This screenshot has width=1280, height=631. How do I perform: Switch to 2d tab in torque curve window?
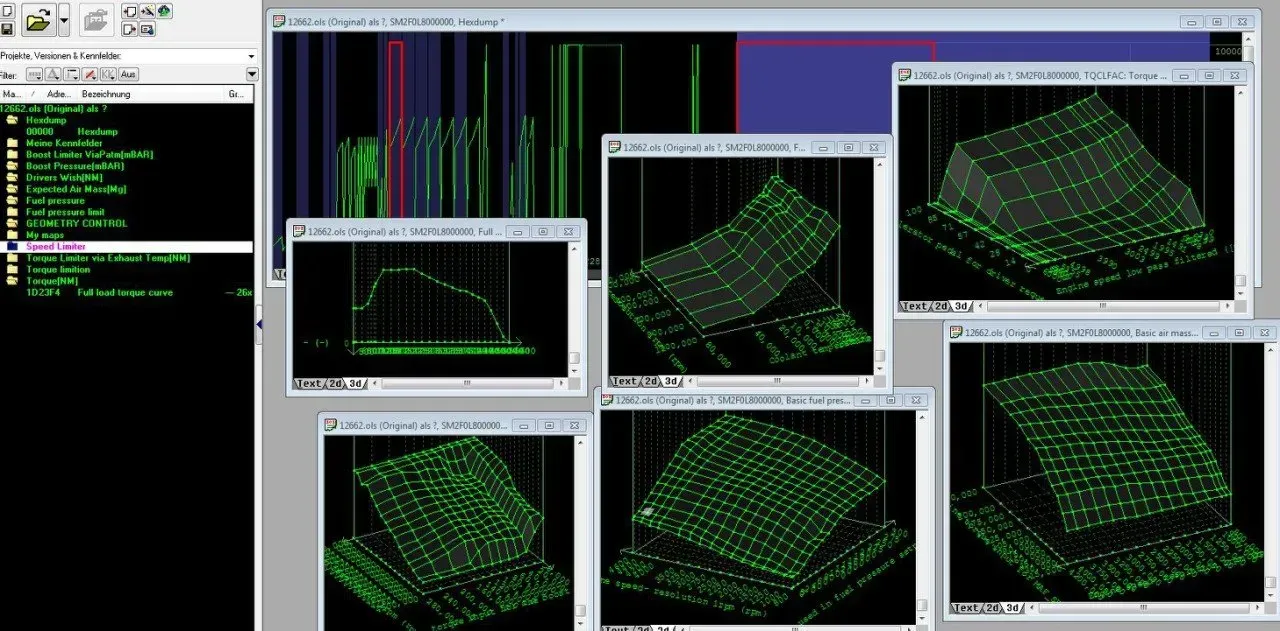(336, 383)
